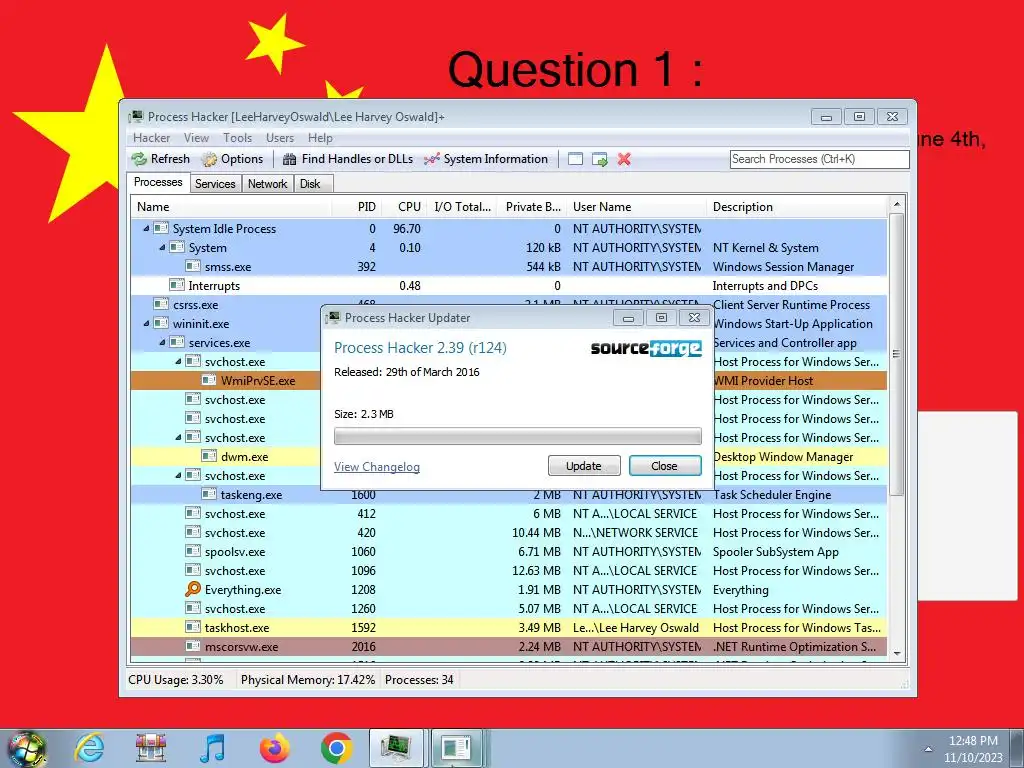
Task: Click the Update button in updater
Action: pos(584,466)
